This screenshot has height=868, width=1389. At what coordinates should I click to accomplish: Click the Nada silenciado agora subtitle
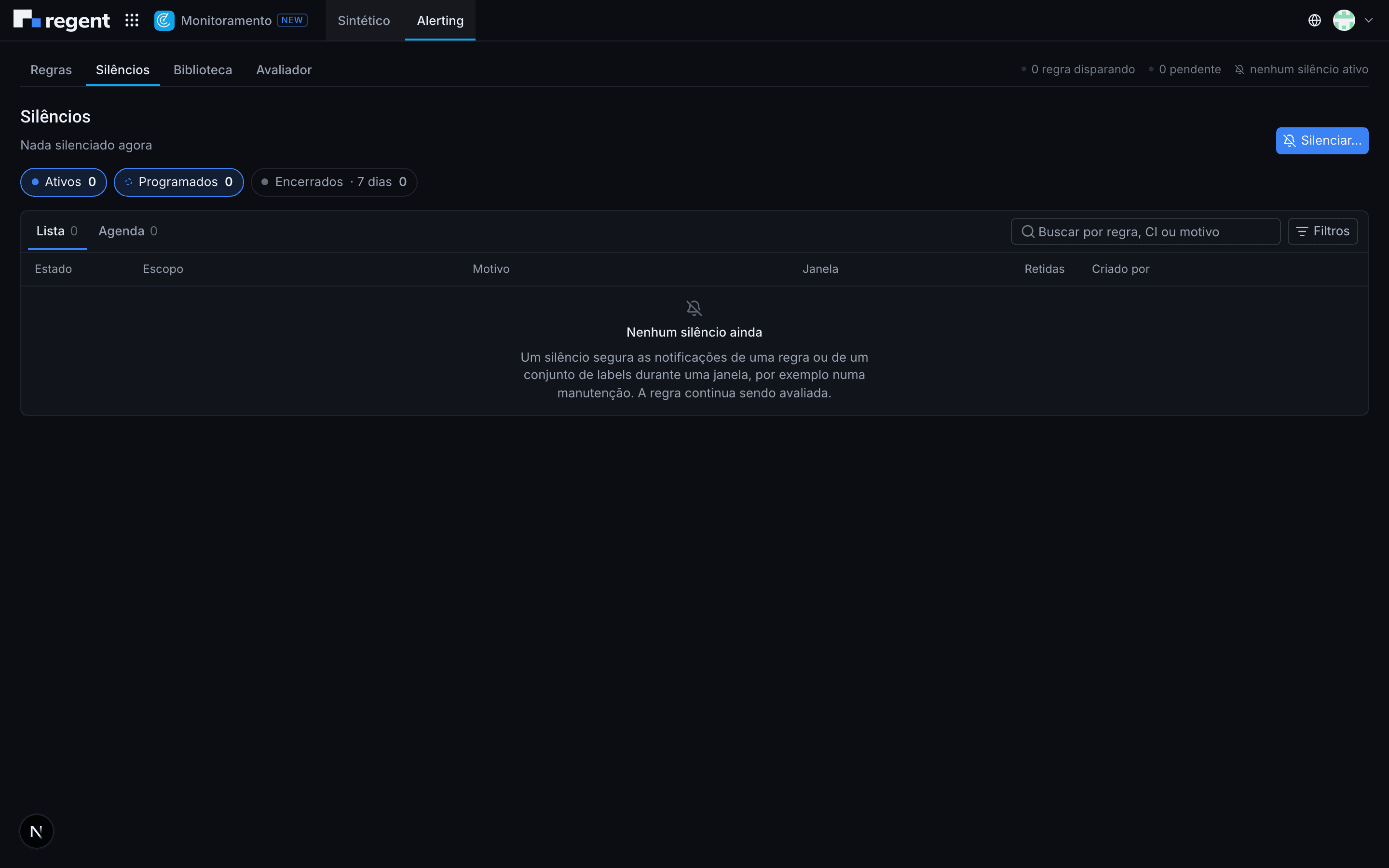[86, 145]
